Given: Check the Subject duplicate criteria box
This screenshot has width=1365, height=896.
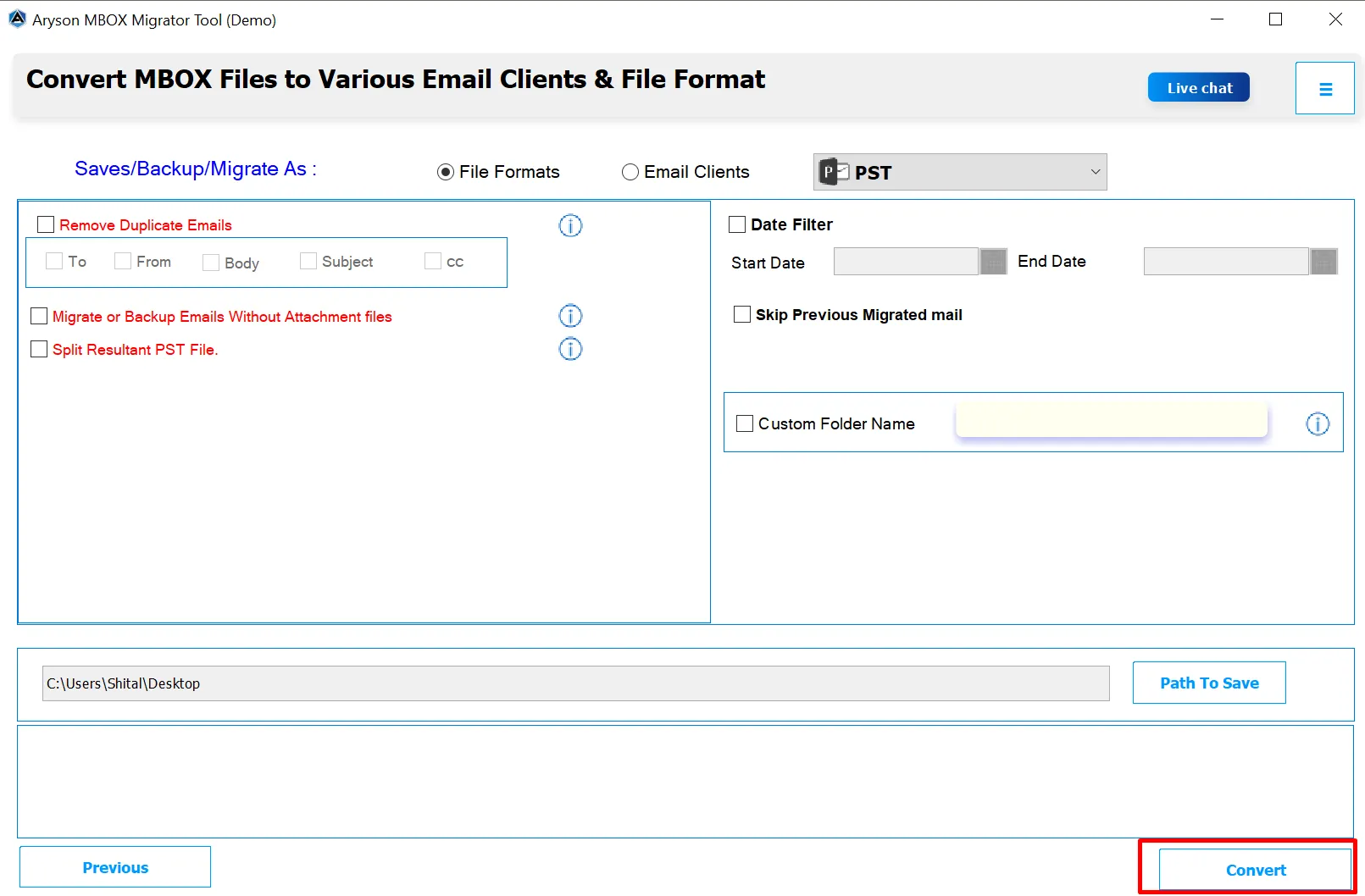Looking at the screenshot, I should (308, 261).
